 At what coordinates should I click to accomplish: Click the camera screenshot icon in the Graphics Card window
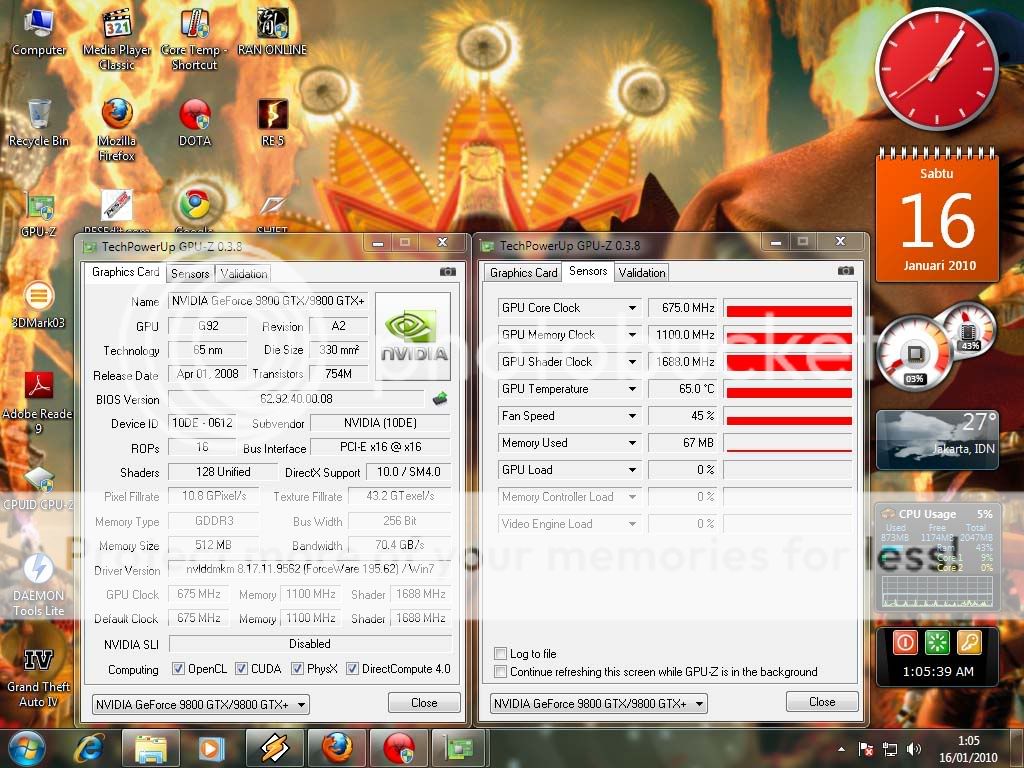447,272
